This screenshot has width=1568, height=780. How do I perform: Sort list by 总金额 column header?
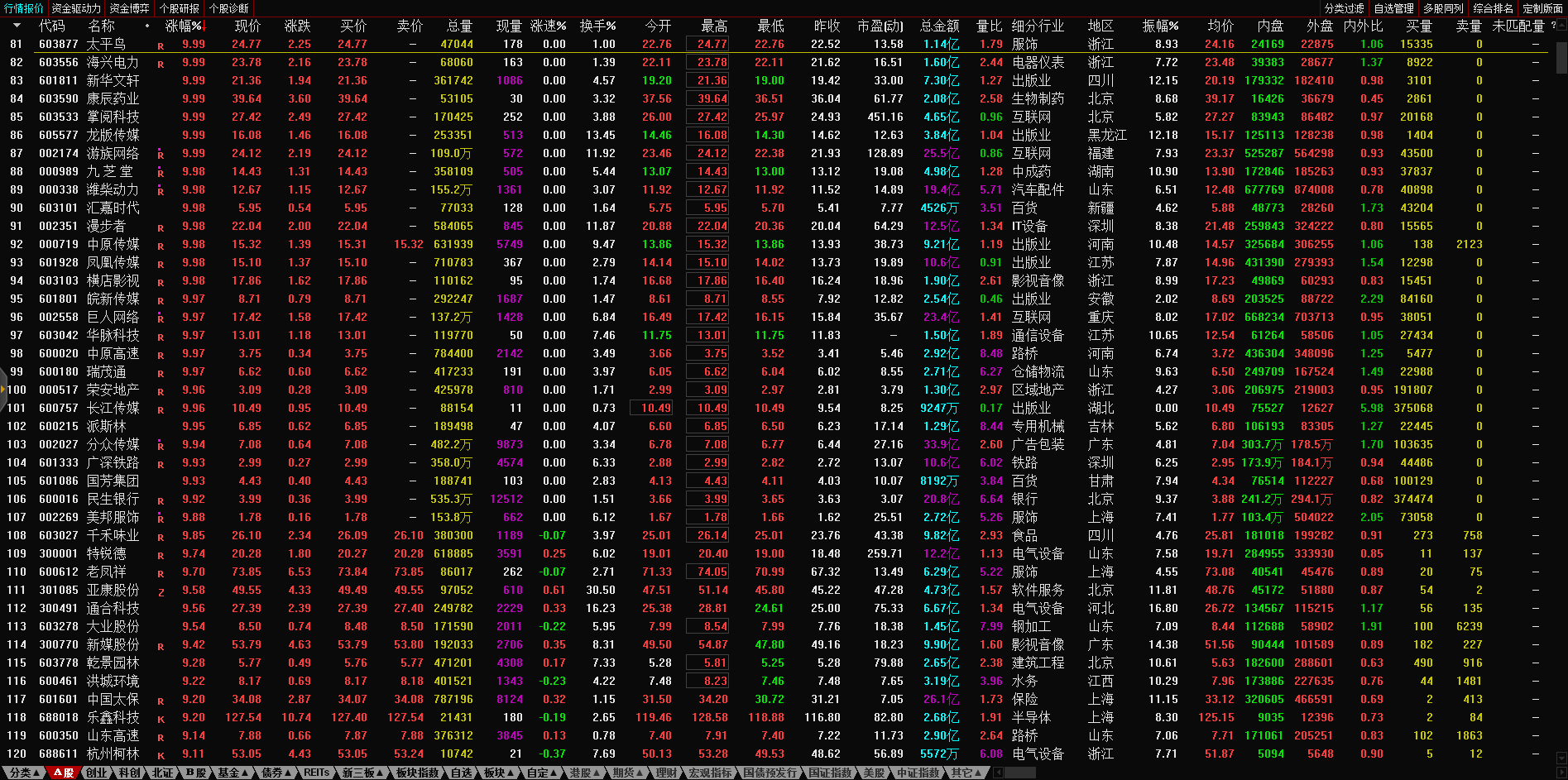pos(939,26)
